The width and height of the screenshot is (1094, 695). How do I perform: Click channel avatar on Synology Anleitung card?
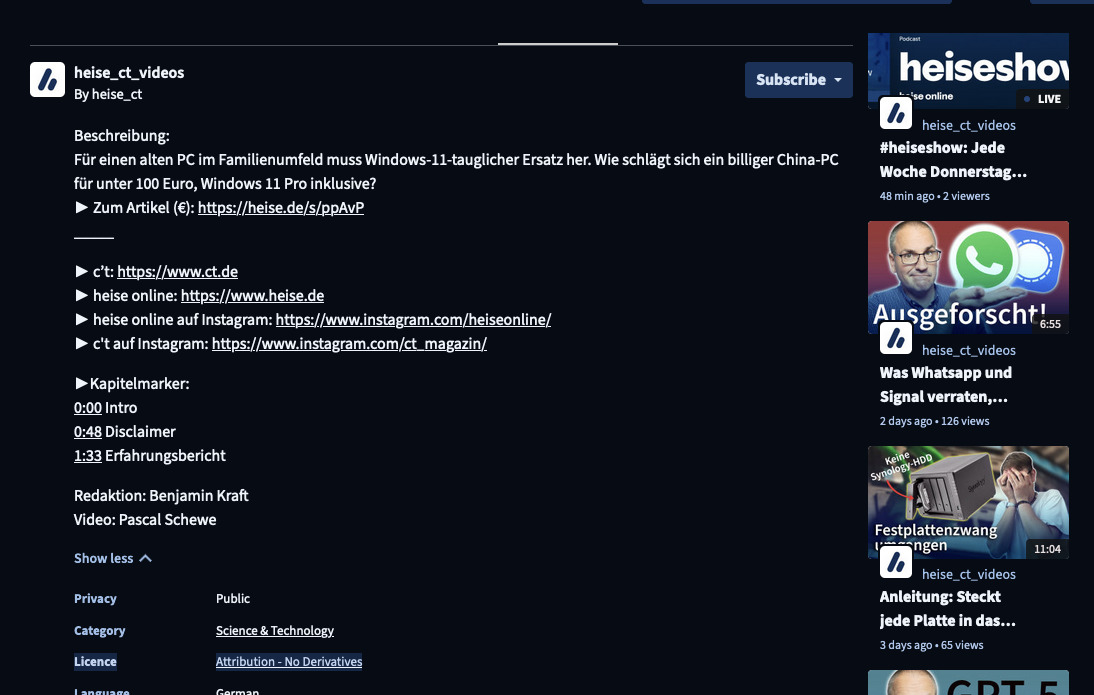pos(896,562)
